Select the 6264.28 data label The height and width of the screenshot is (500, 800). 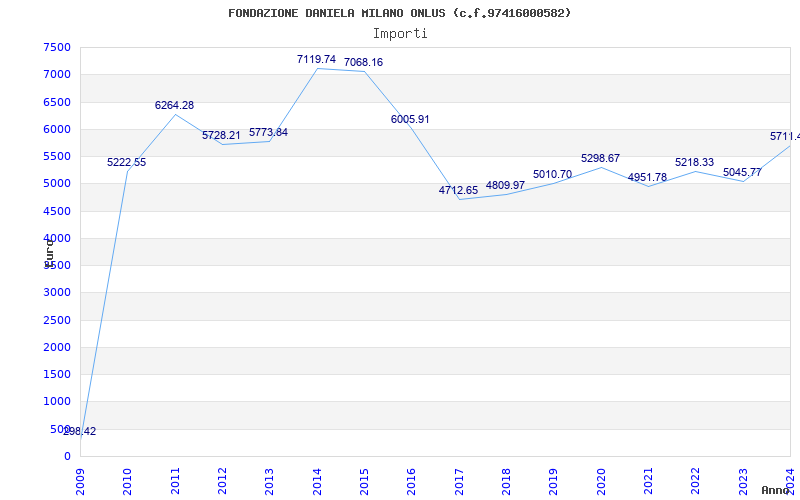tap(174, 106)
